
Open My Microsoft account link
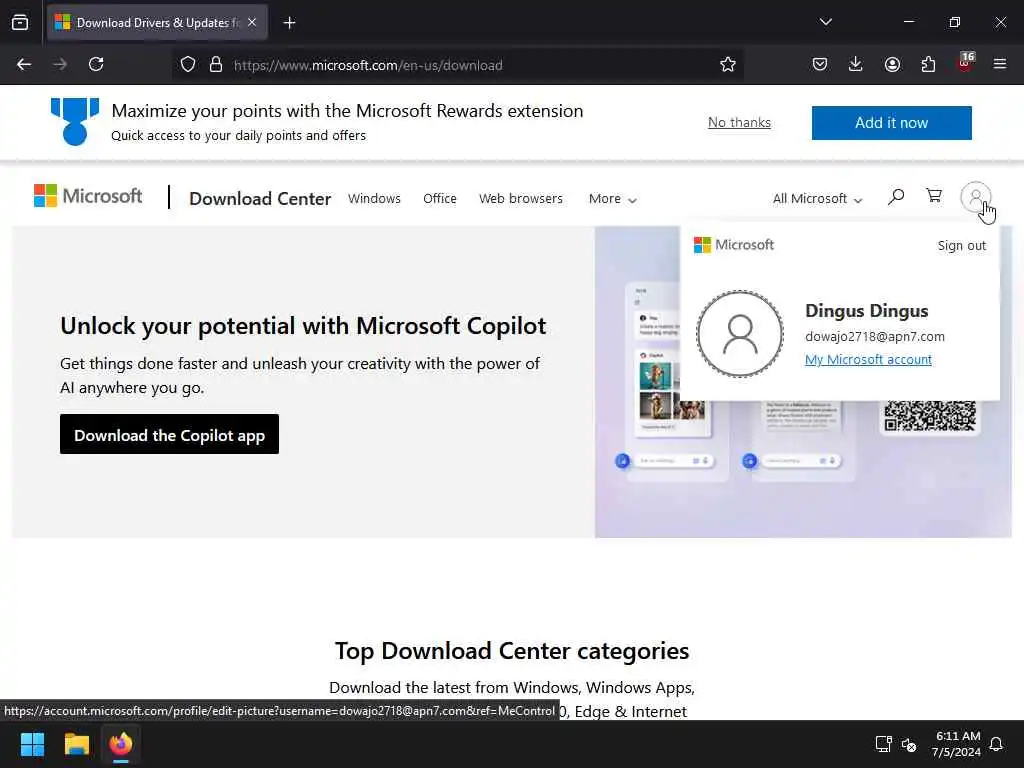point(868,359)
